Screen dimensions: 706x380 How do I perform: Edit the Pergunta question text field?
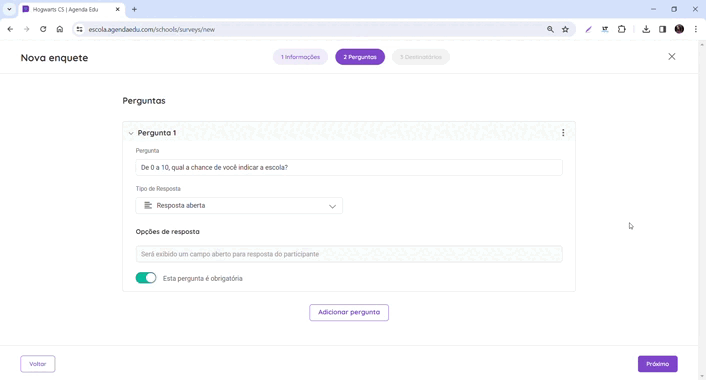[349, 167]
